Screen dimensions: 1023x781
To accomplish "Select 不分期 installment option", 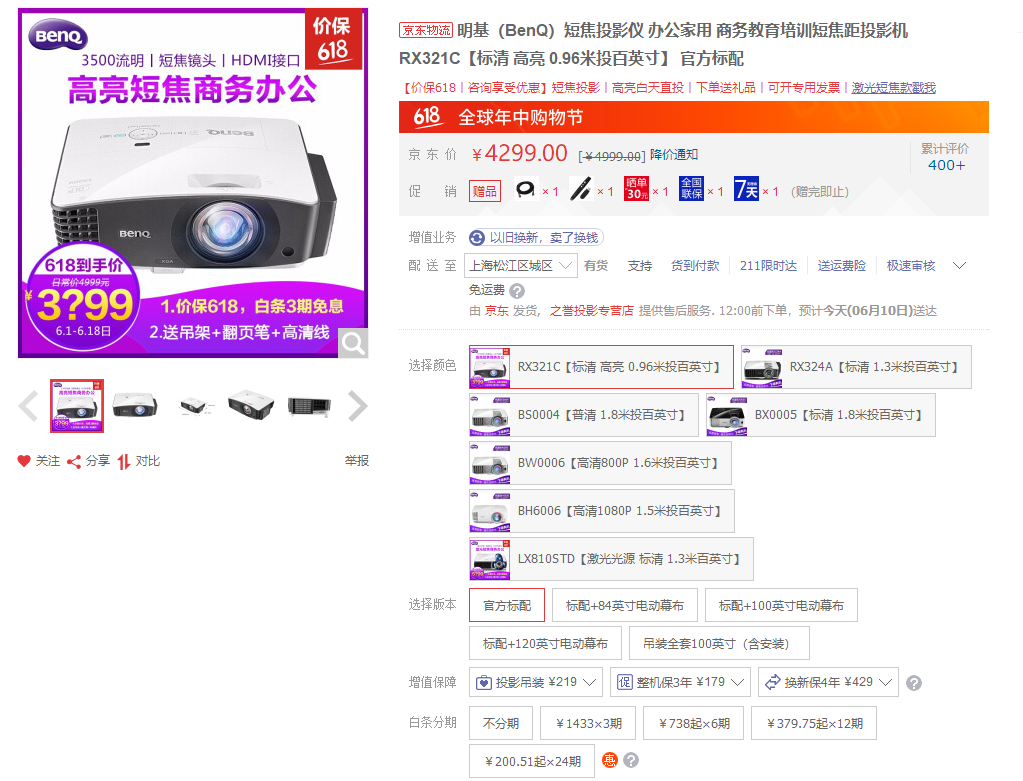I will click(500, 723).
